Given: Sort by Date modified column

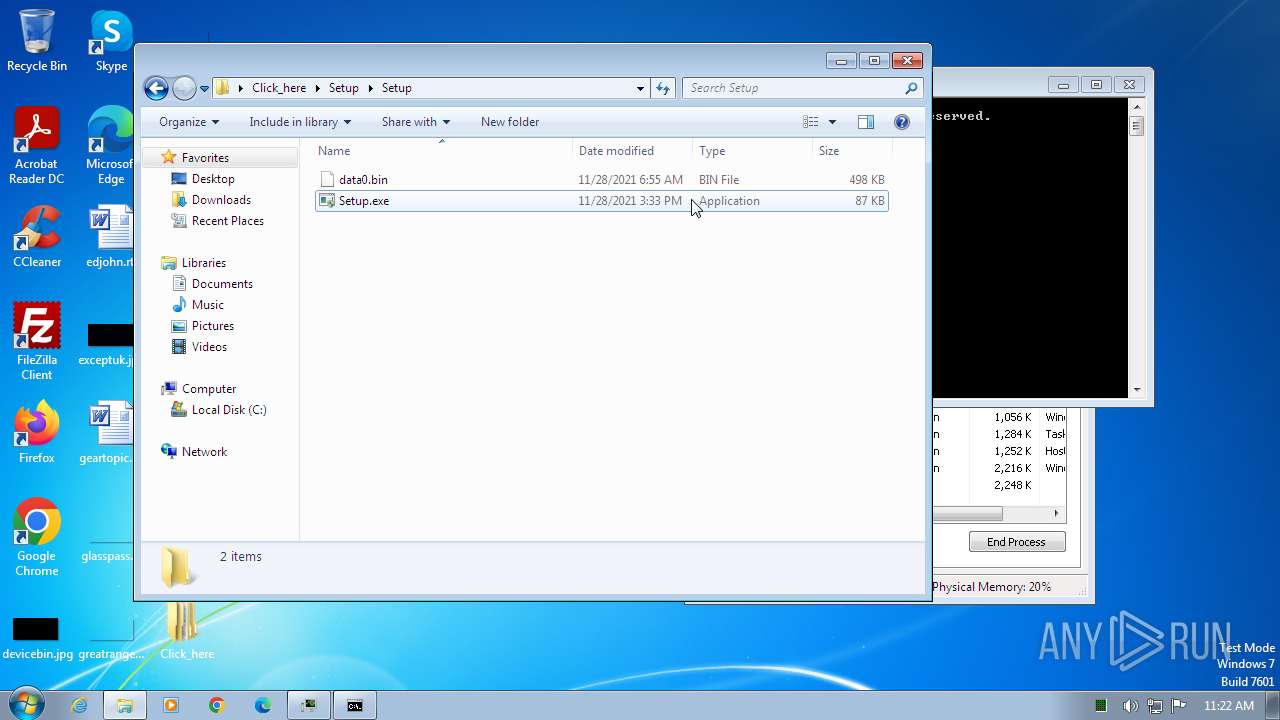Looking at the screenshot, I should coord(633,151).
